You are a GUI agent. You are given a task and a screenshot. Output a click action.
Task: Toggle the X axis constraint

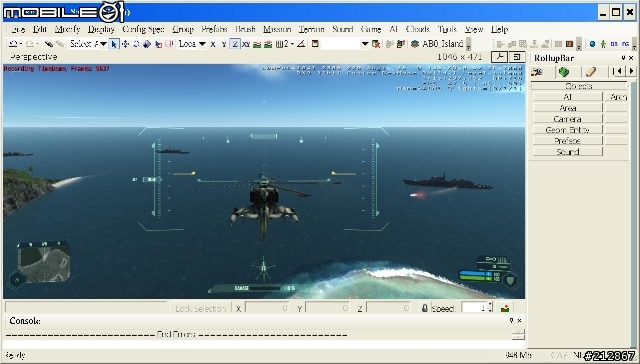(x=213, y=44)
